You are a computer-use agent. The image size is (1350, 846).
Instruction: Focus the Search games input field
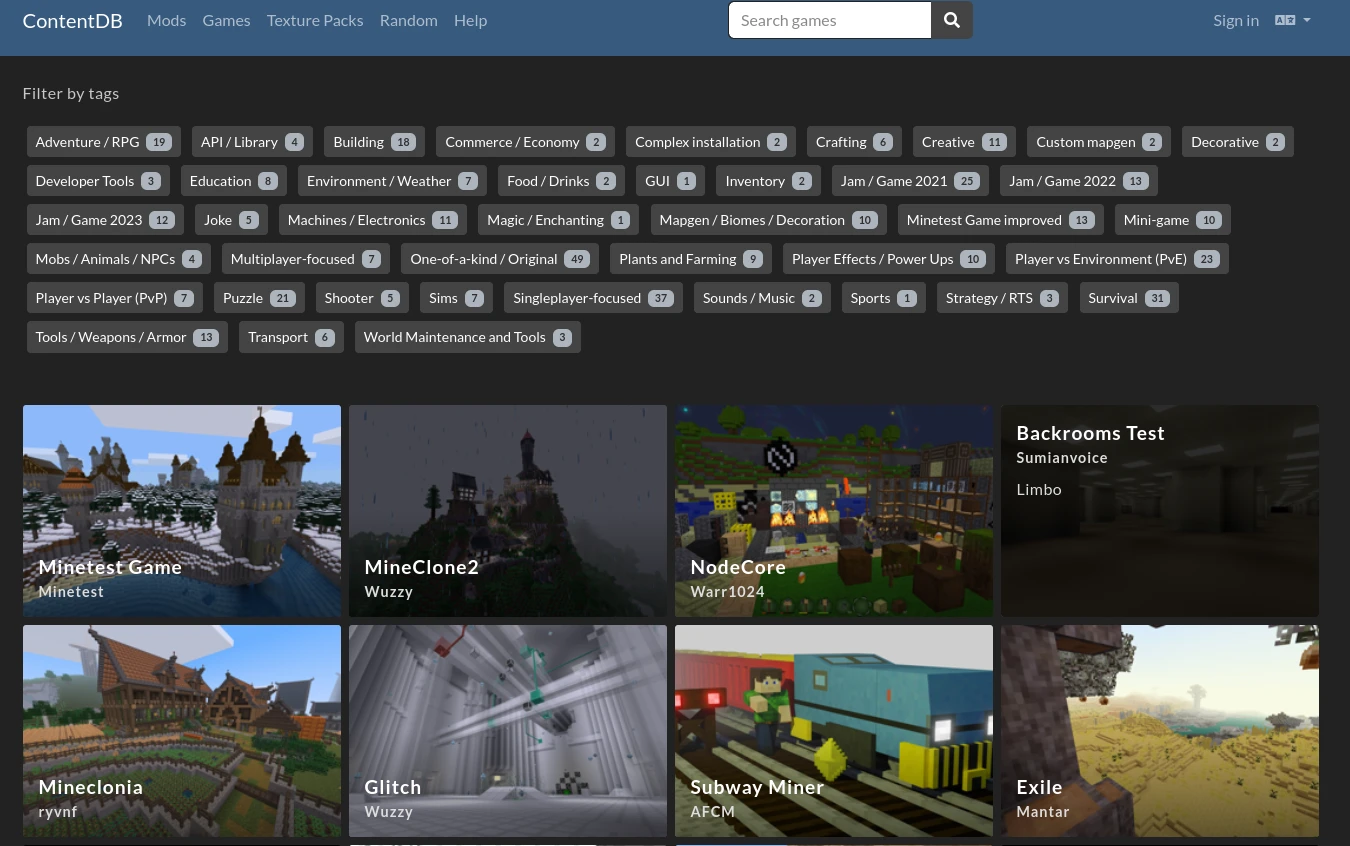coord(829,20)
